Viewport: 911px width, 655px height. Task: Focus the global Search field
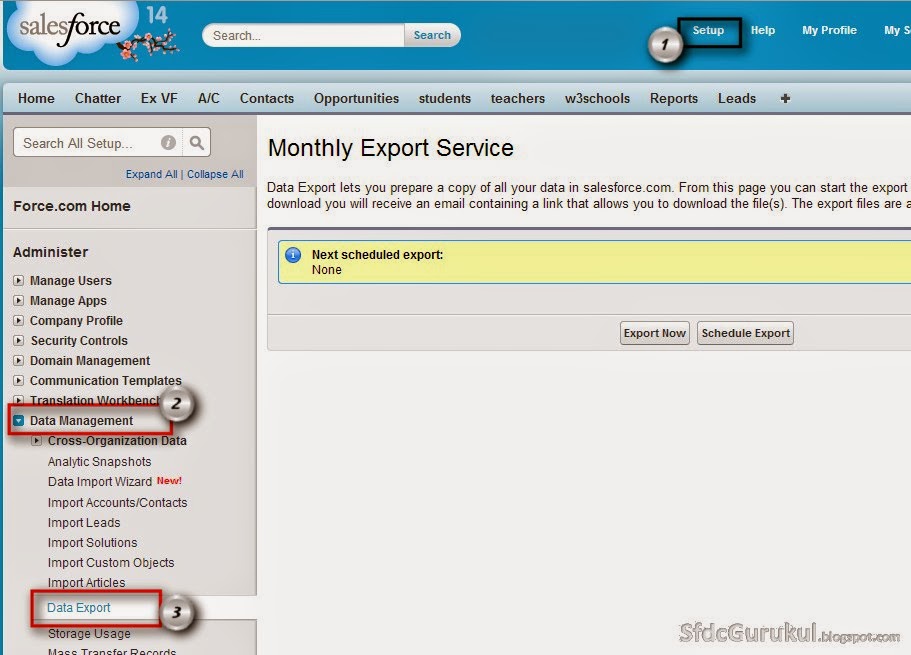[303, 35]
